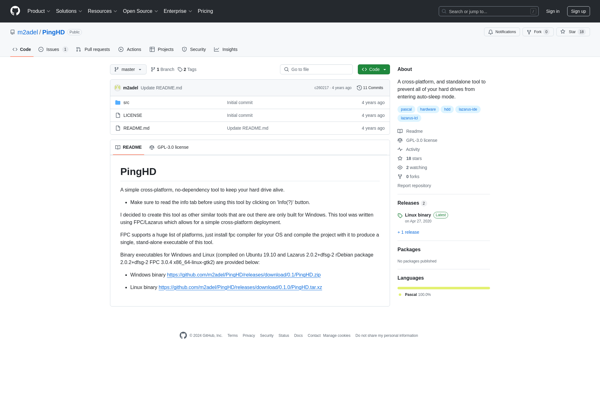Open the PingHD repository name link

[x=53, y=32]
